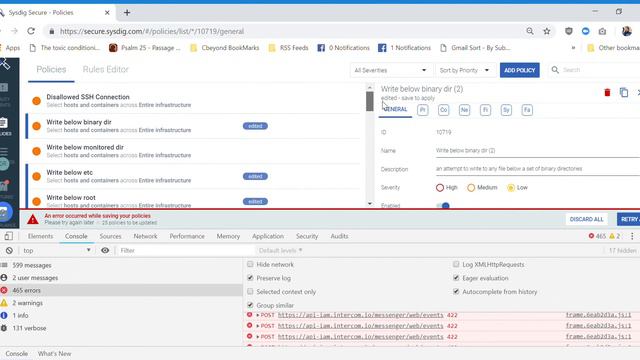
Task: Close the Sysdig Secure Policies tab
Action: [107, 13]
